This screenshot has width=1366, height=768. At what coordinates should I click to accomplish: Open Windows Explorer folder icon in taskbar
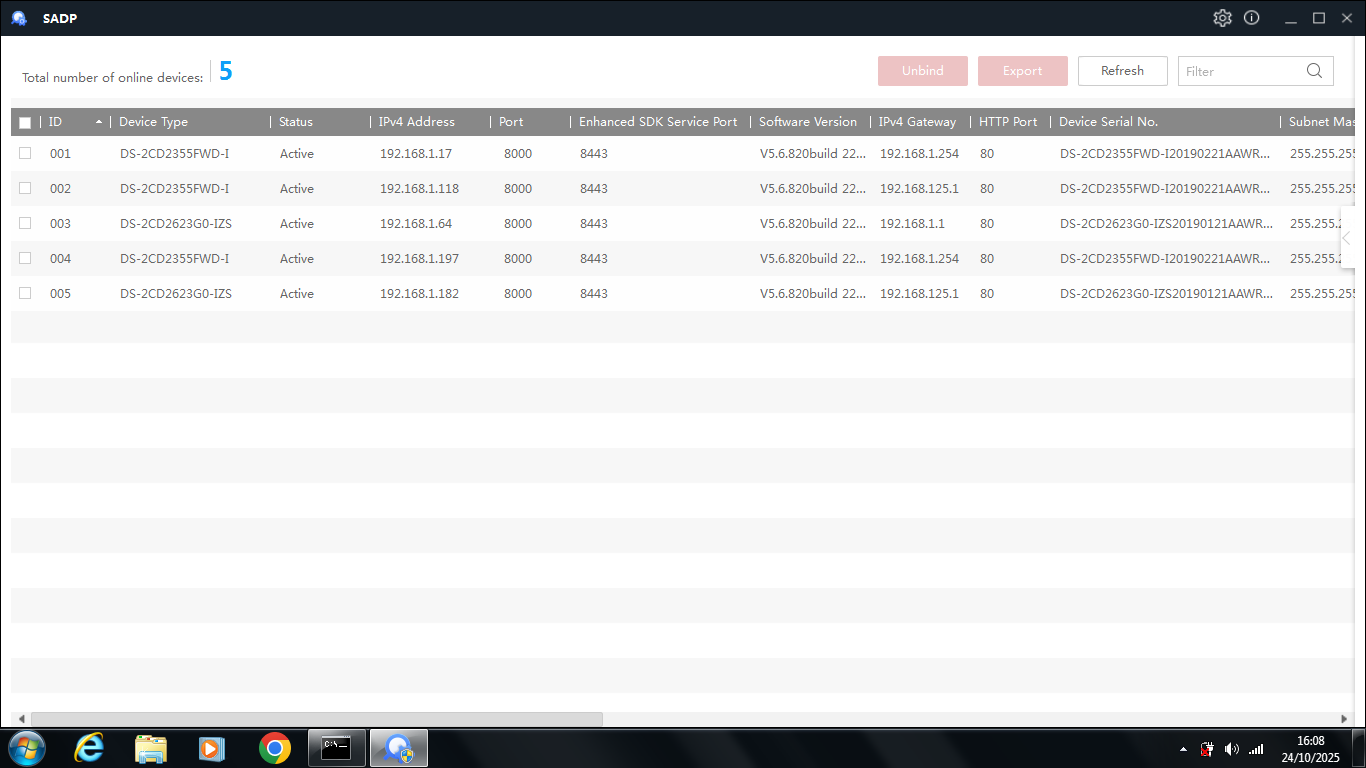[x=151, y=748]
